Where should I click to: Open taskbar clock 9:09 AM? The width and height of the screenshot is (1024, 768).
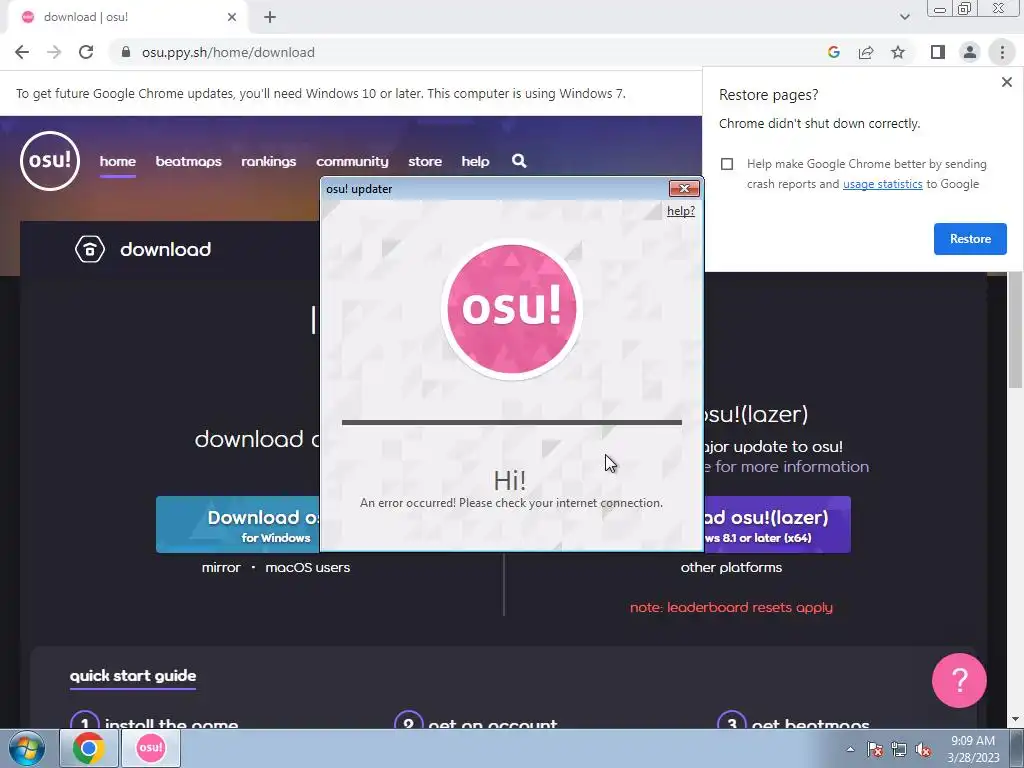click(973, 749)
